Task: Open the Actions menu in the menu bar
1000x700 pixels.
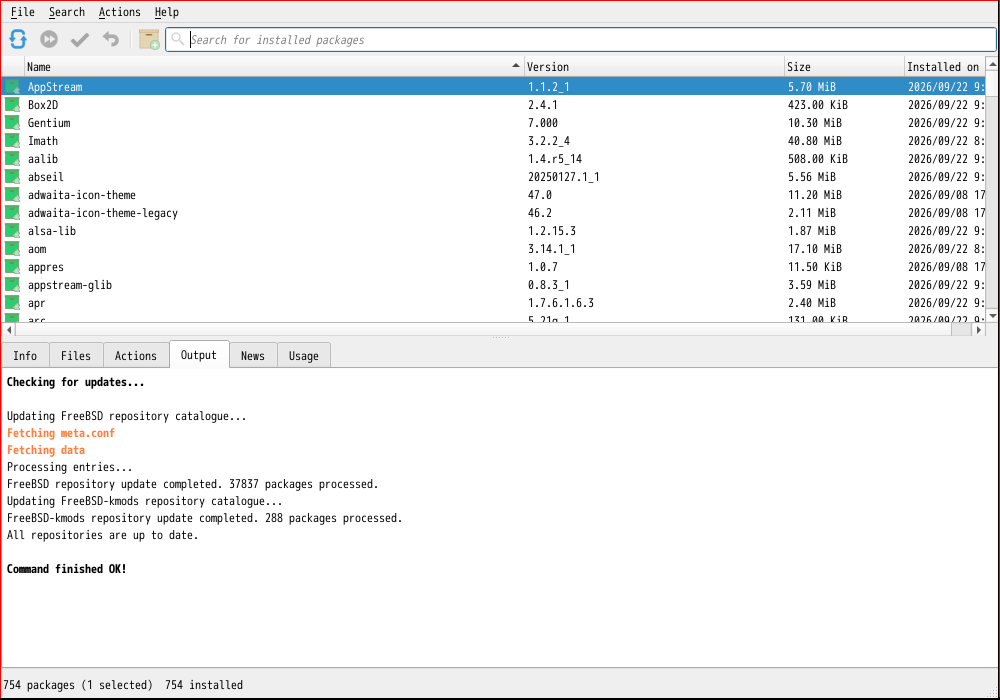Action: [x=119, y=12]
